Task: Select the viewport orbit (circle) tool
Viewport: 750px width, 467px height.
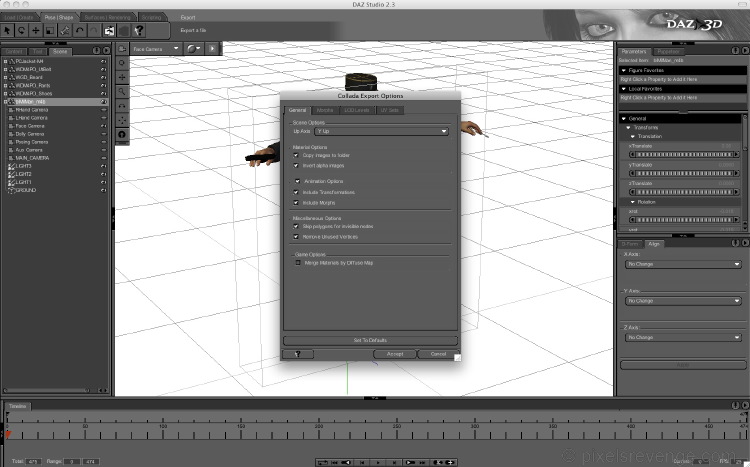Action: (x=122, y=63)
